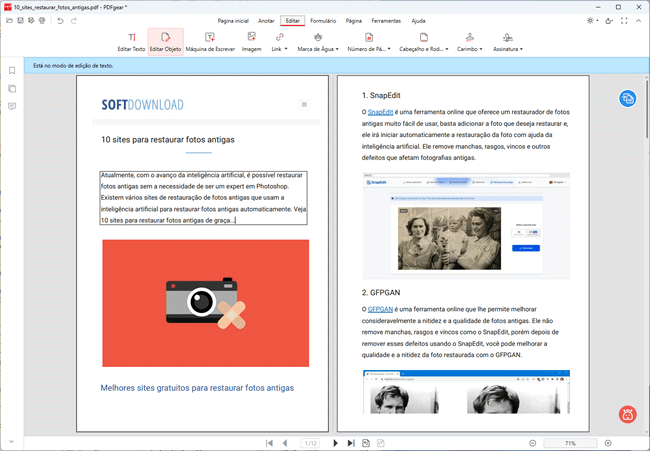This screenshot has height=451, width=650.
Task: Undo the last action
Action: click(x=61, y=21)
